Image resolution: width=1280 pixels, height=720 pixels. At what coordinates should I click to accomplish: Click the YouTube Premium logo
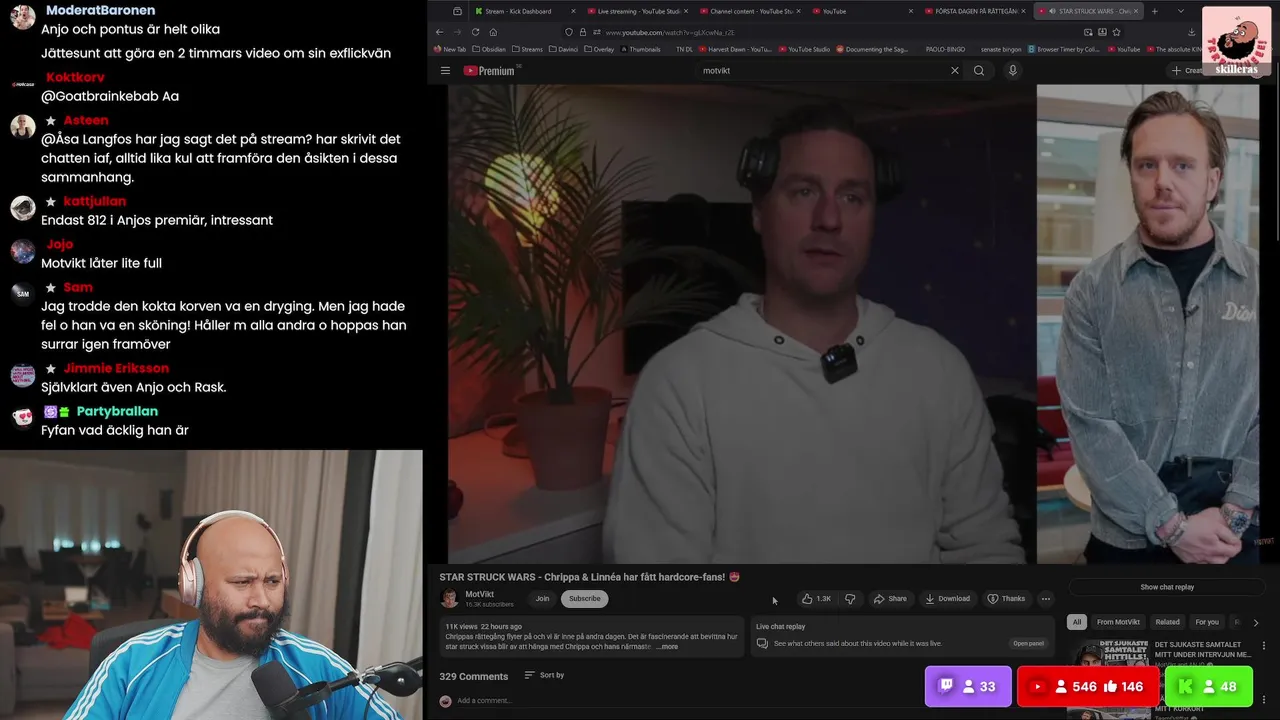(490, 71)
